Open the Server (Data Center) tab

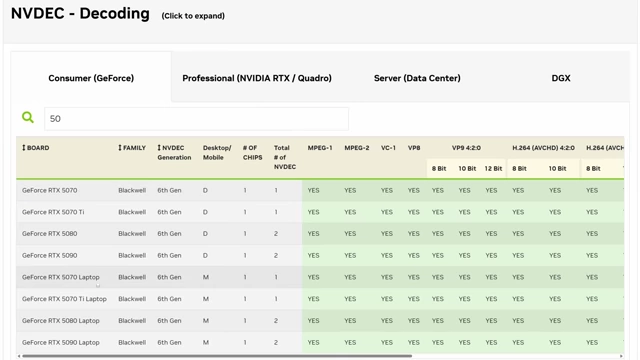[x=417, y=78]
